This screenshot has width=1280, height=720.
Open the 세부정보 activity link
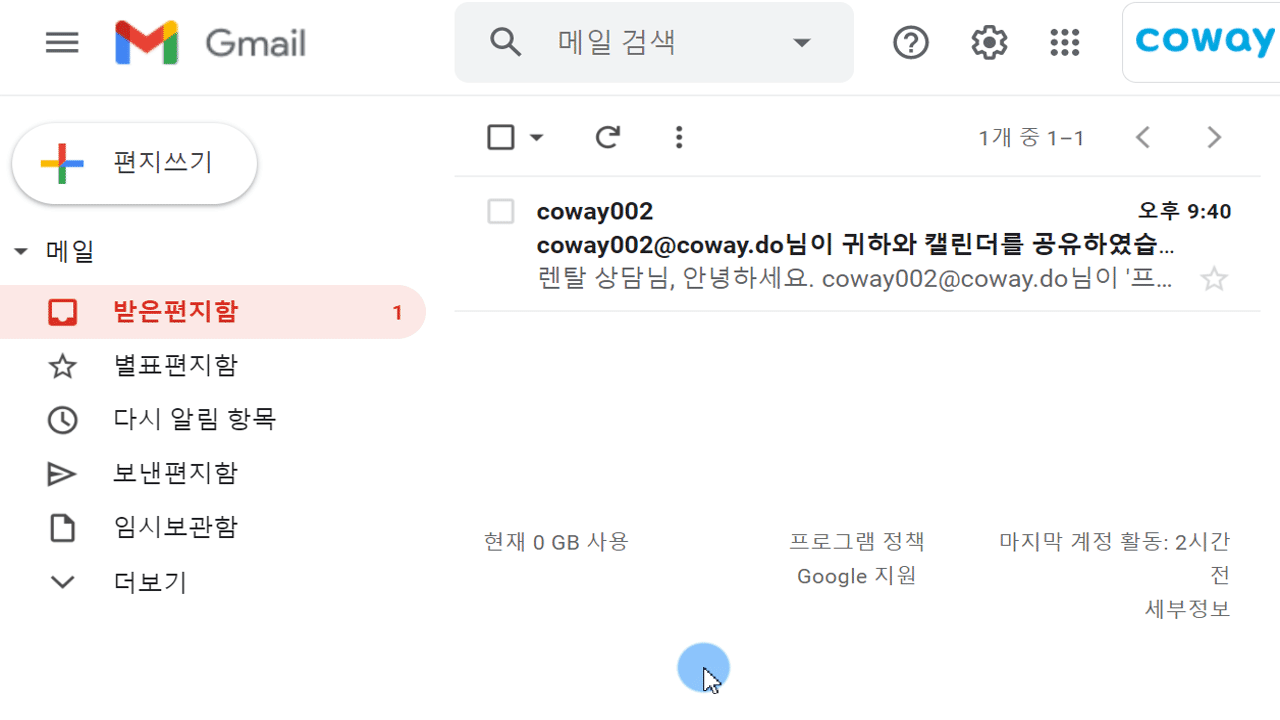pos(1187,608)
